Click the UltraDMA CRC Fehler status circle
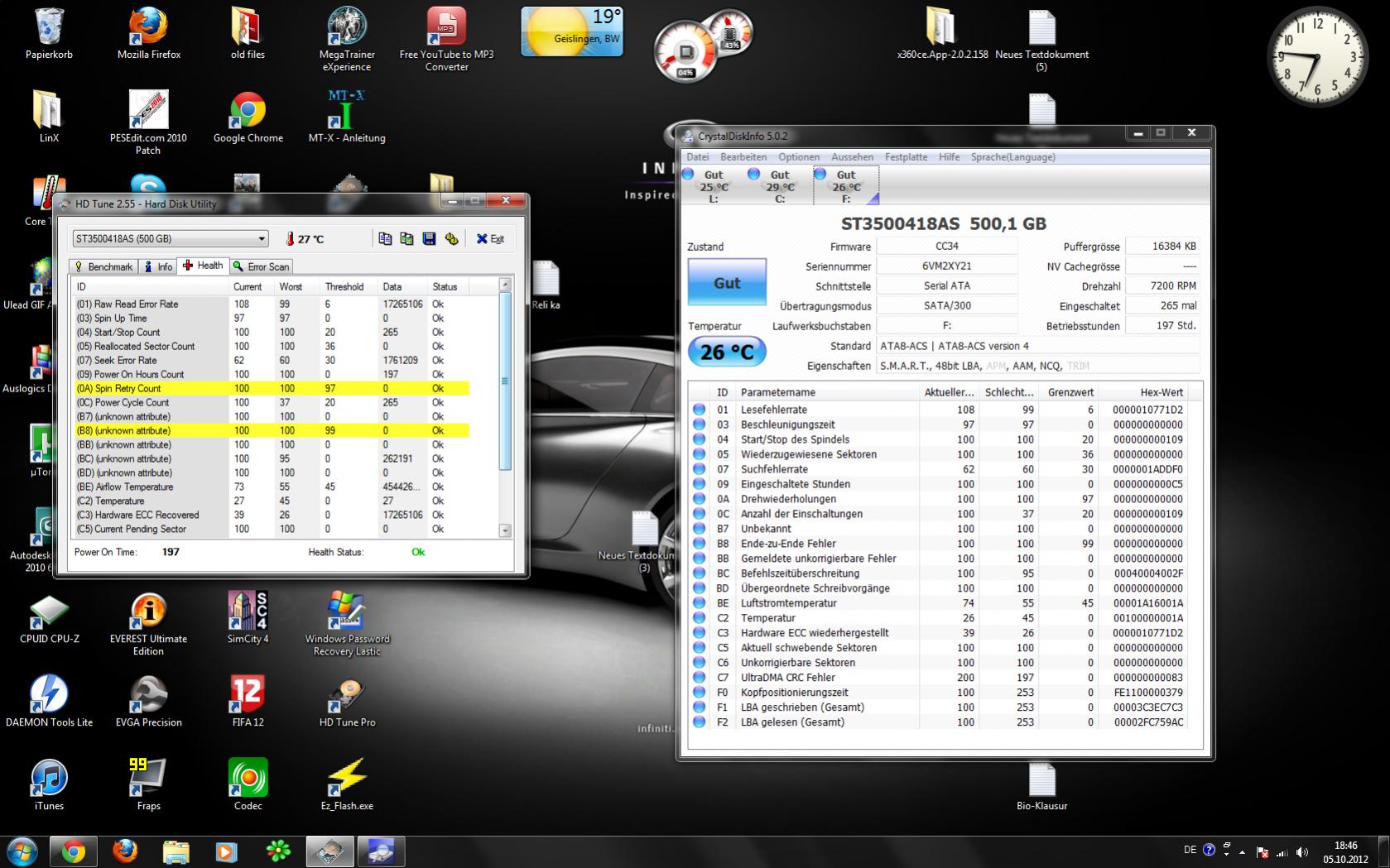This screenshot has width=1390, height=868. [x=700, y=678]
